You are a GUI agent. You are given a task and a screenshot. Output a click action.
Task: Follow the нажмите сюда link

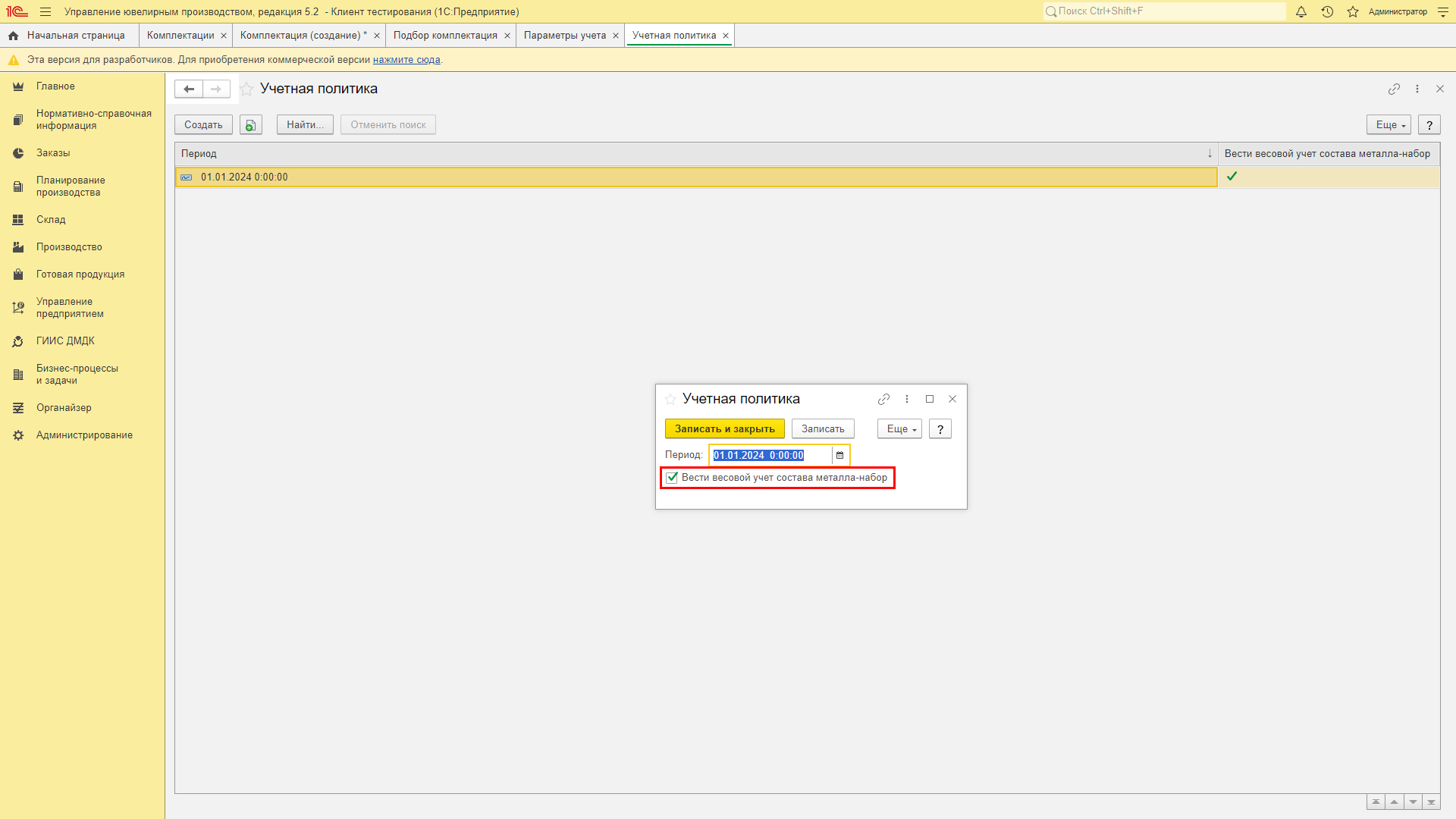(x=406, y=60)
